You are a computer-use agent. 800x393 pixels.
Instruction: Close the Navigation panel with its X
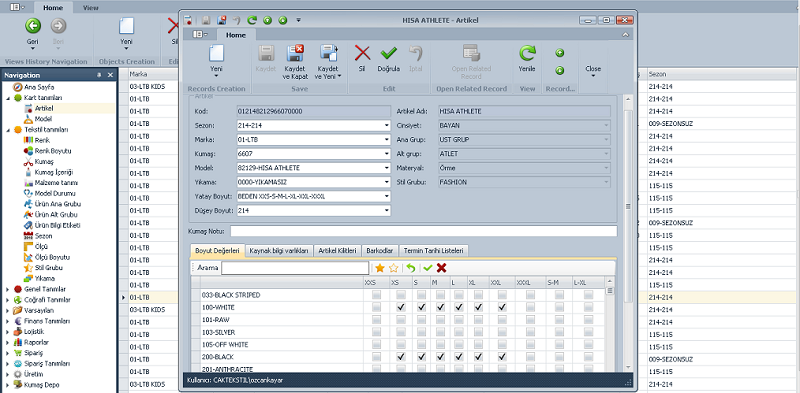click(110, 75)
